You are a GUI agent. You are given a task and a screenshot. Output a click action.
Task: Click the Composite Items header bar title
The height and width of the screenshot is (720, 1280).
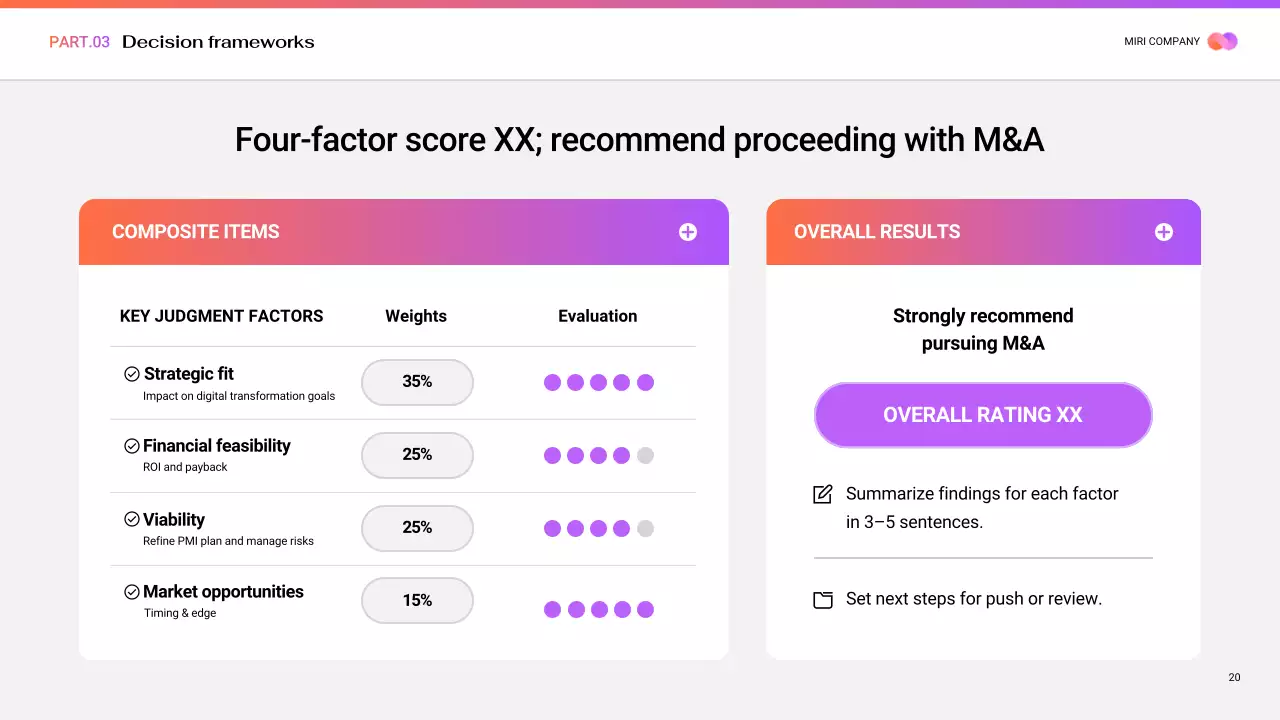click(x=196, y=232)
